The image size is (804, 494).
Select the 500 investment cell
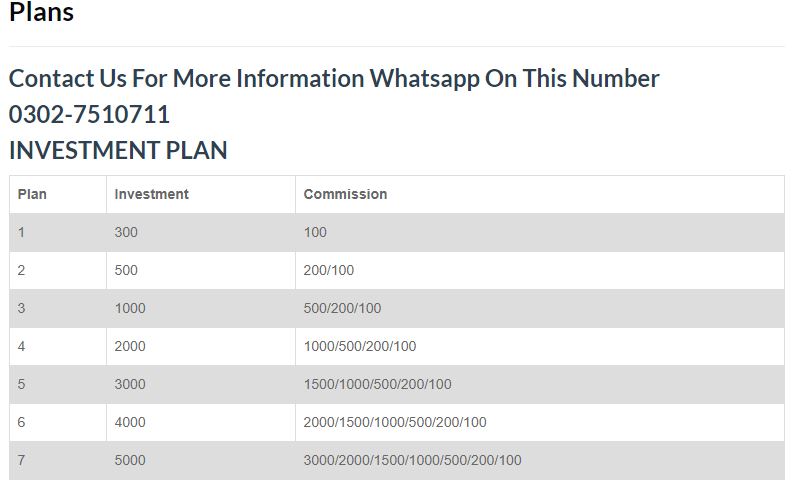click(126, 270)
